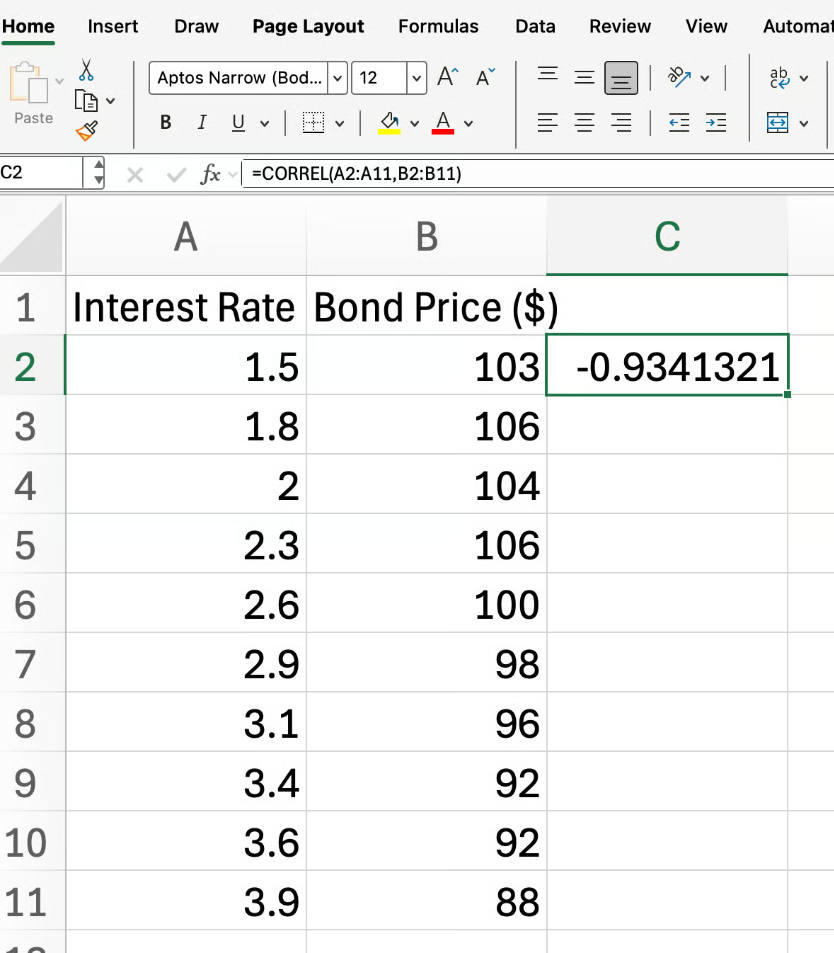Viewport: 834px width, 953px height.
Task: Click the Increase Indent control
Action: [x=716, y=122]
